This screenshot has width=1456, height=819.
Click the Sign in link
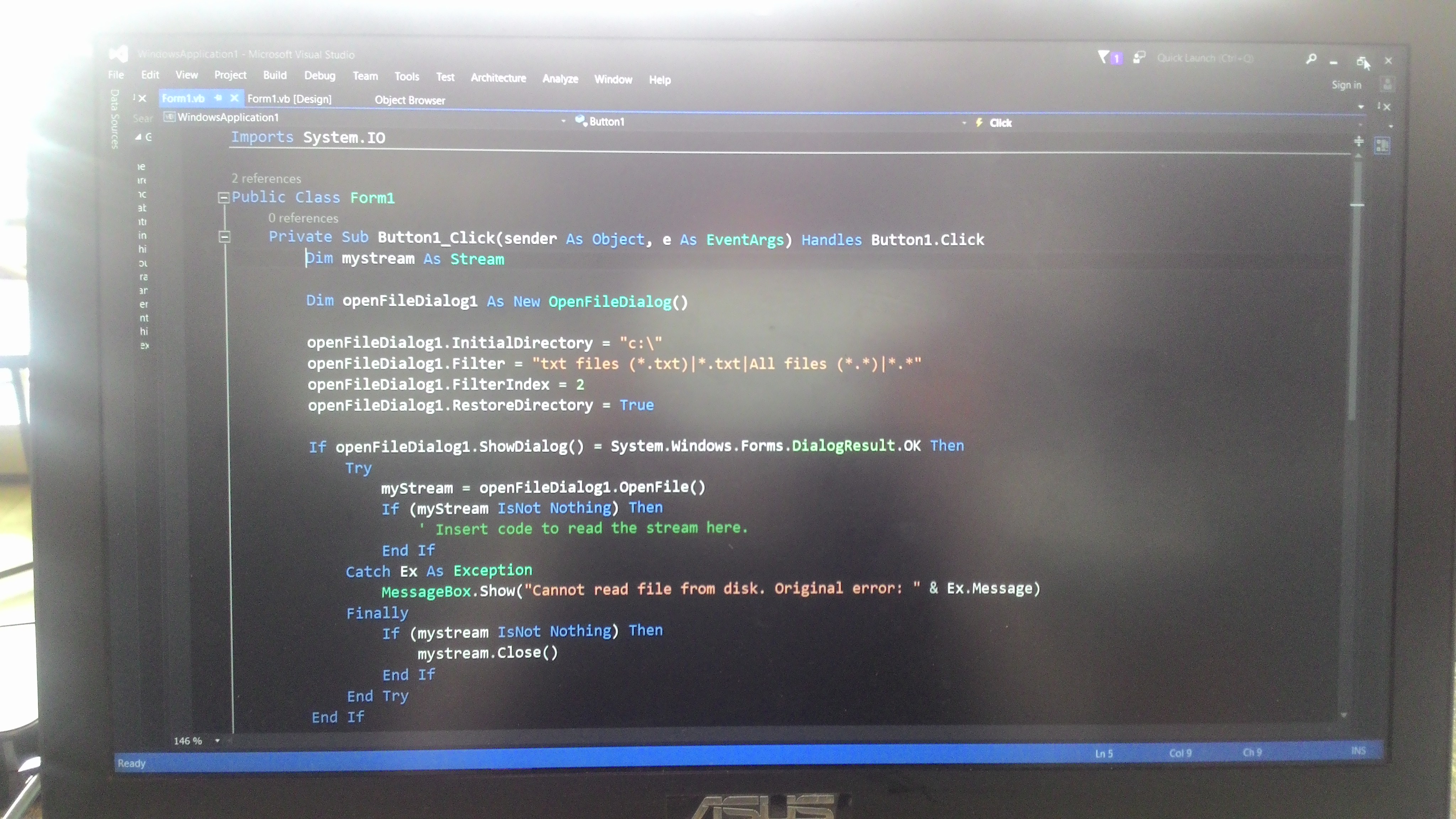coord(1347,85)
